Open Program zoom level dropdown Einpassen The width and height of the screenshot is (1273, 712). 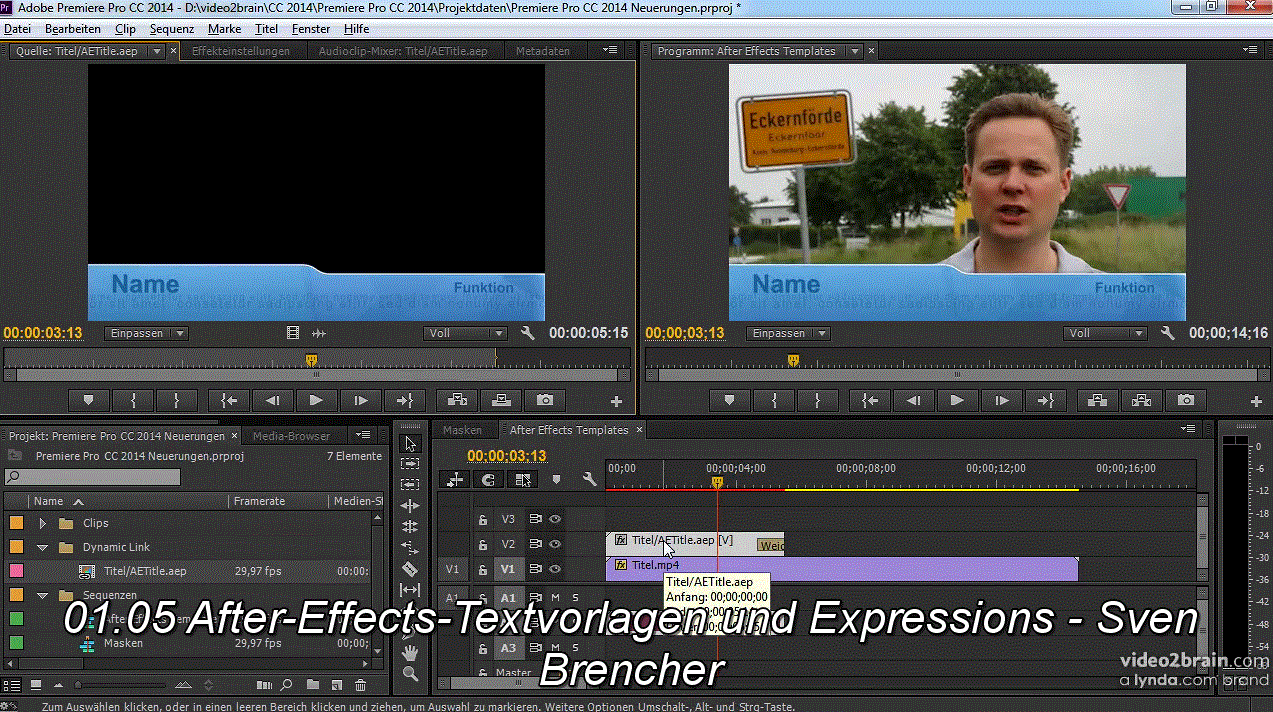coord(789,333)
